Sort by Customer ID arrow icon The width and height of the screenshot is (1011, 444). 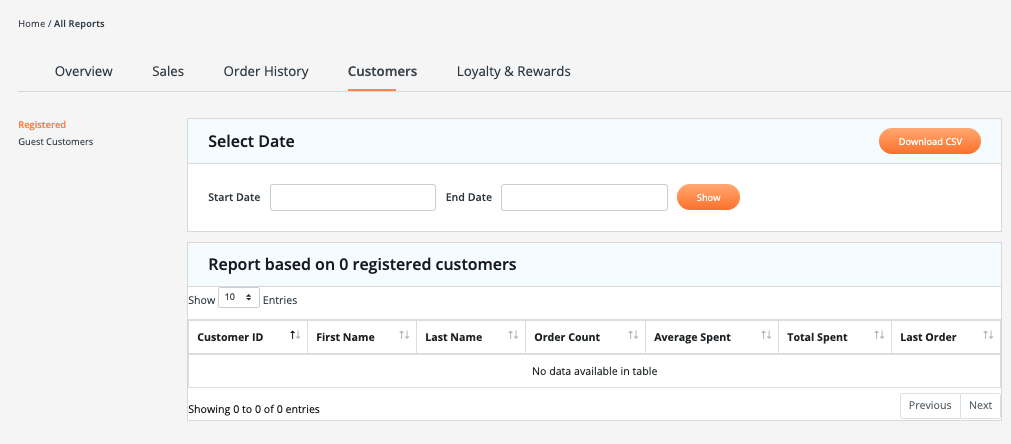(x=295, y=335)
